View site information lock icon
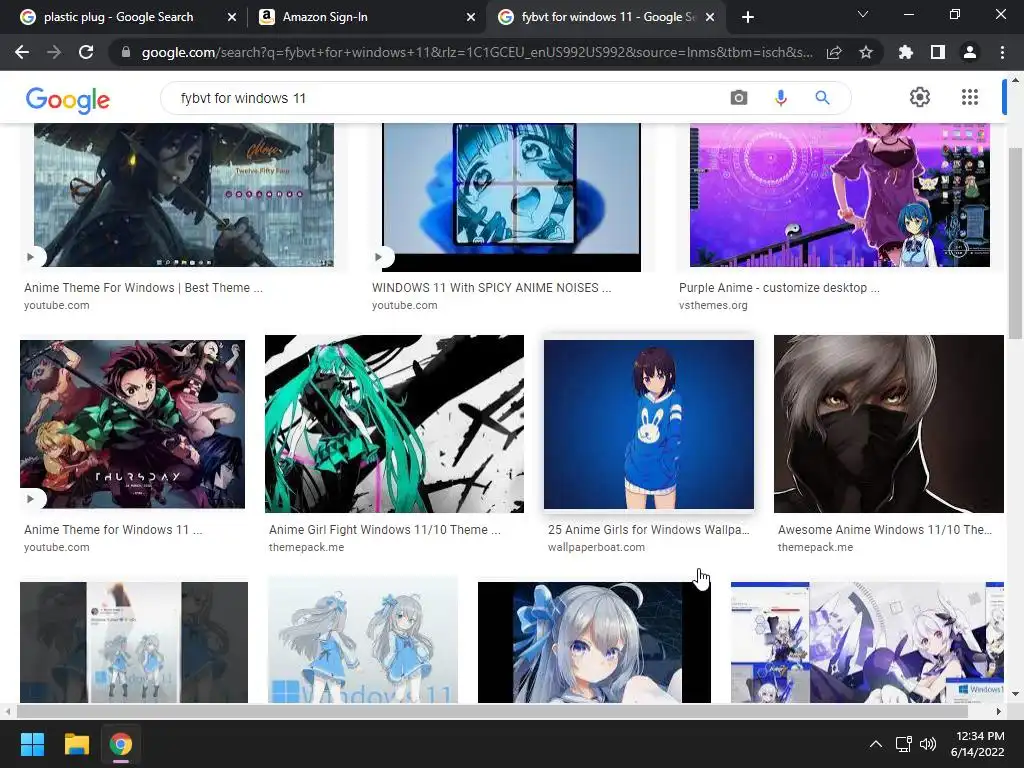This screenshot has height=768, width=1024. [126, 52]
